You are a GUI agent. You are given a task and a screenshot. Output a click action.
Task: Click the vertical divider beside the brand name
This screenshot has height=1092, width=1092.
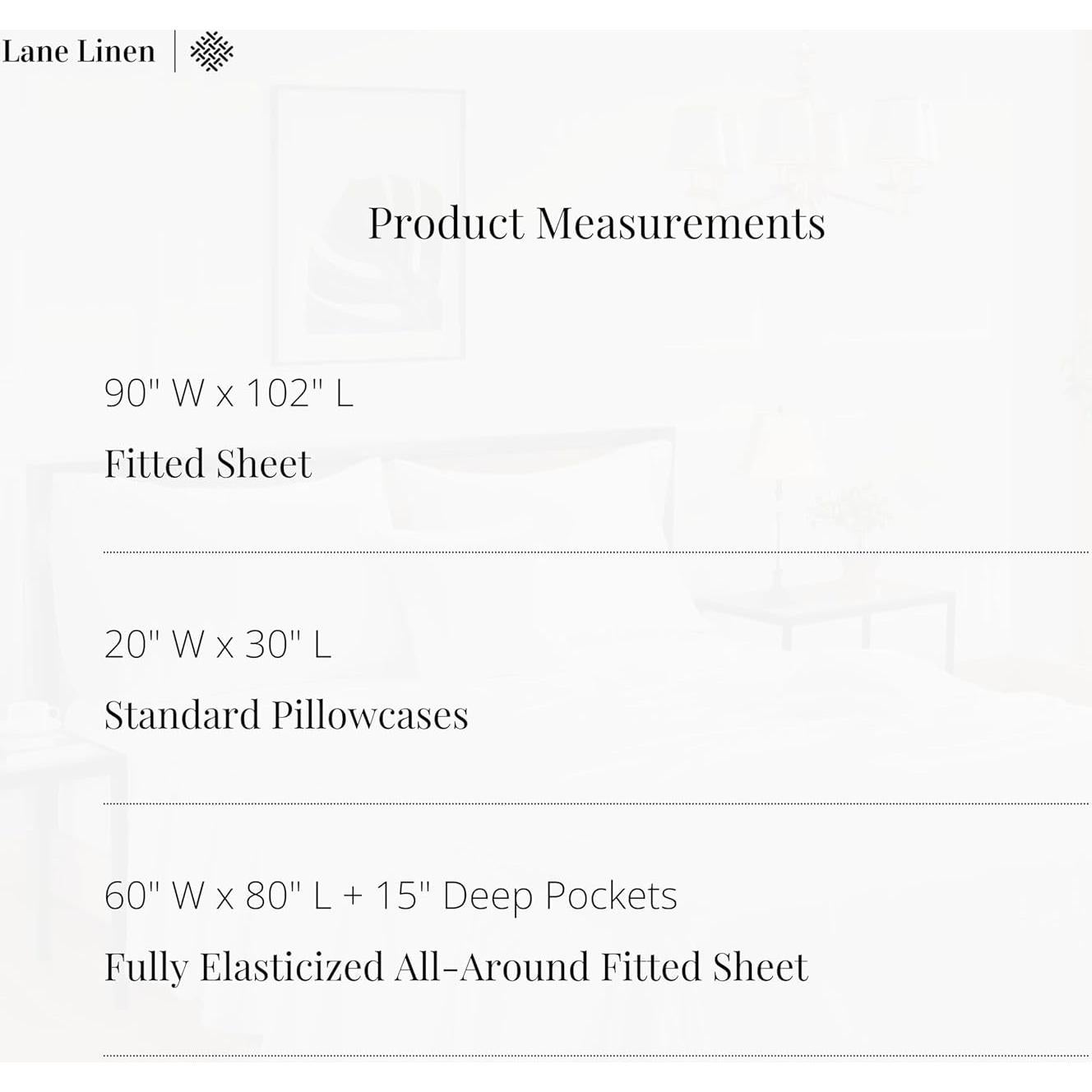[x=174, y=52]
